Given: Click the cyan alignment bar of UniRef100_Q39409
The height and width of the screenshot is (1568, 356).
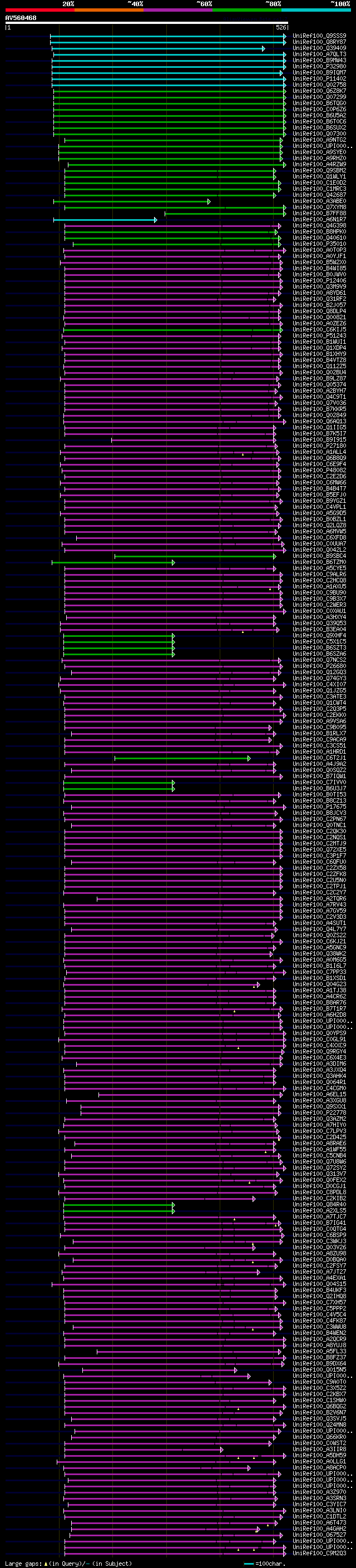Looking at the screenshot, I should coord(157,48).
